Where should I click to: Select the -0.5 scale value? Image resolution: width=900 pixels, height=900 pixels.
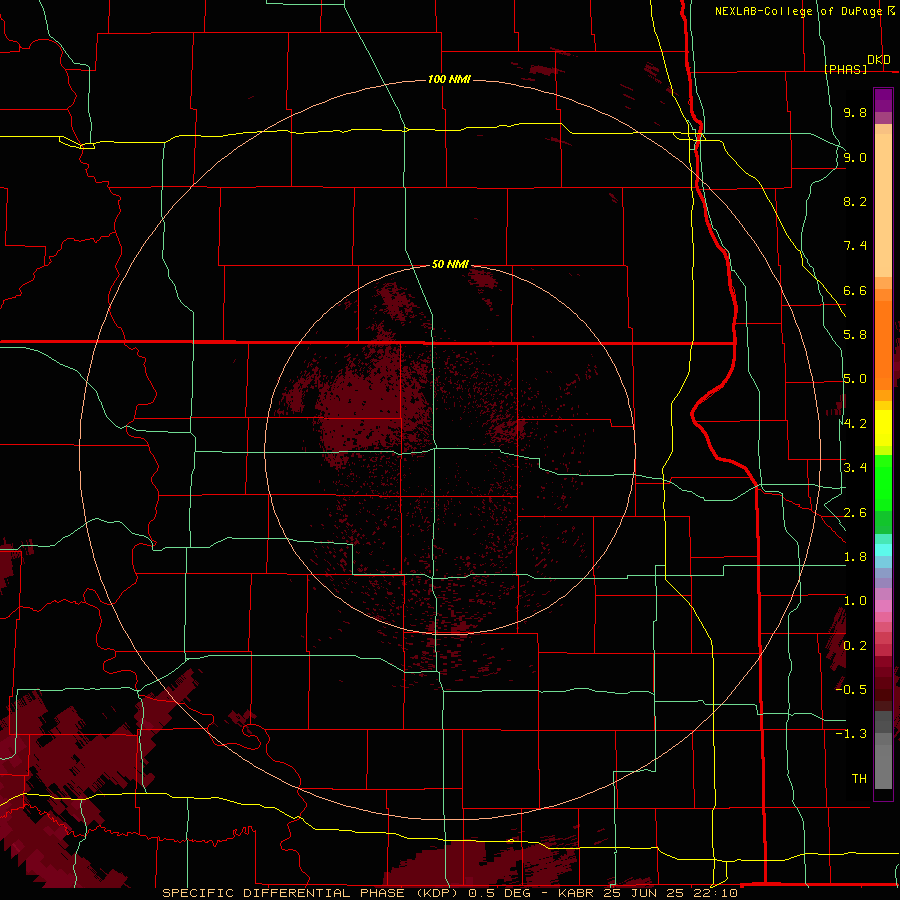click(x=851, y=690)
